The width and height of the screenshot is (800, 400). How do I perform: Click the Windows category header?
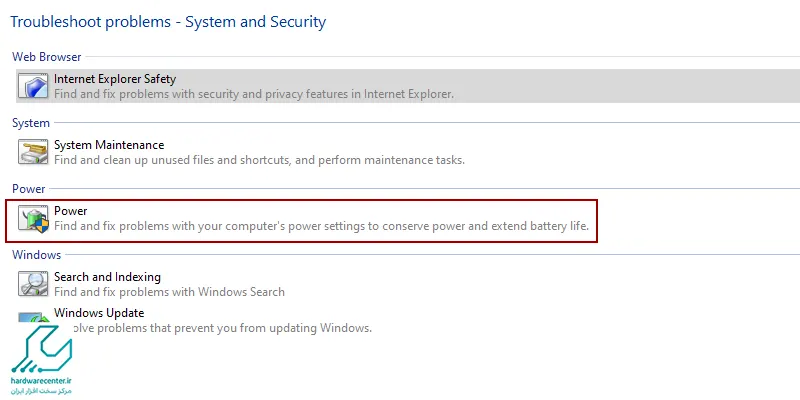point(37,255)
